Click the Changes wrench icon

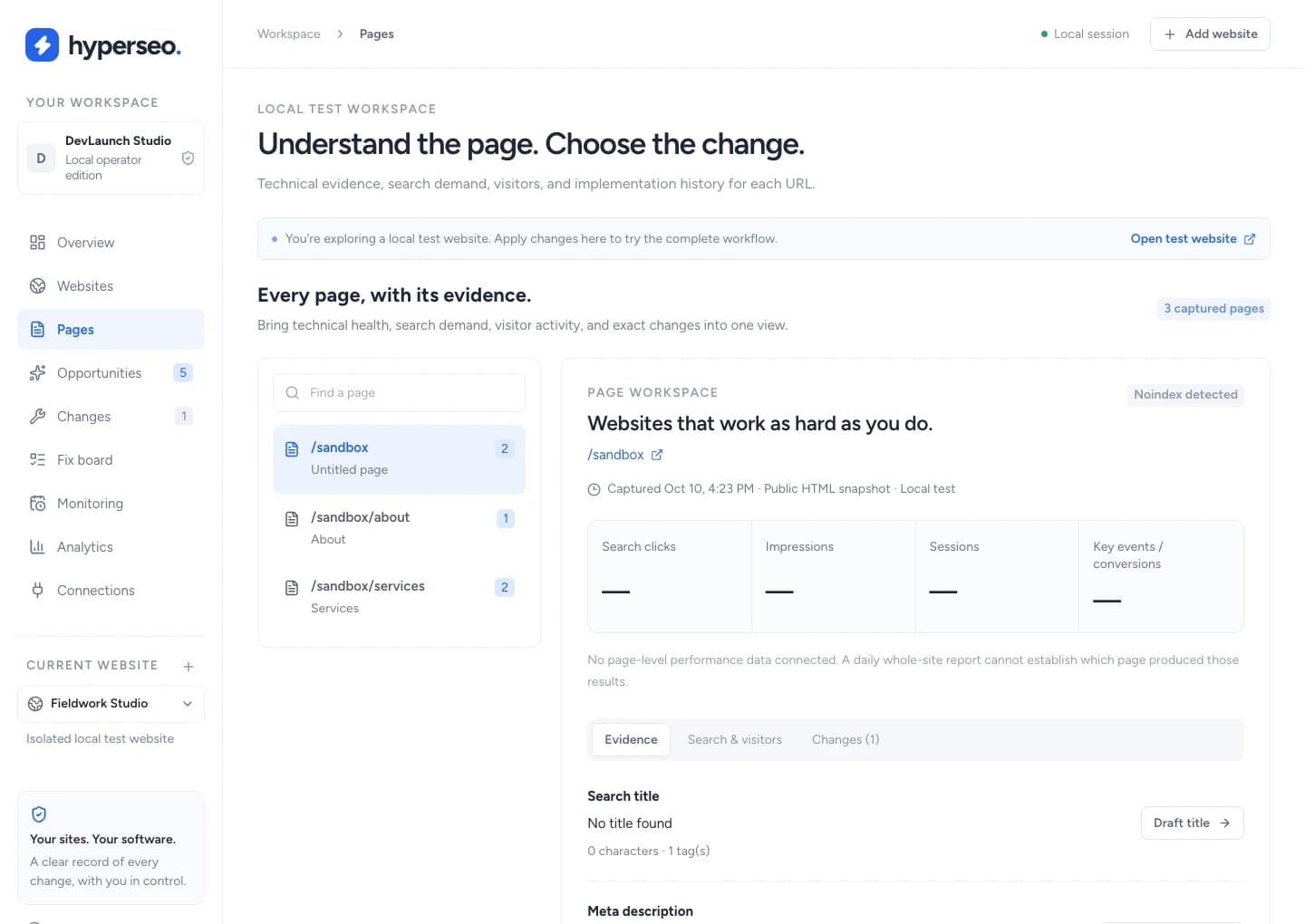tap(37, 417)
